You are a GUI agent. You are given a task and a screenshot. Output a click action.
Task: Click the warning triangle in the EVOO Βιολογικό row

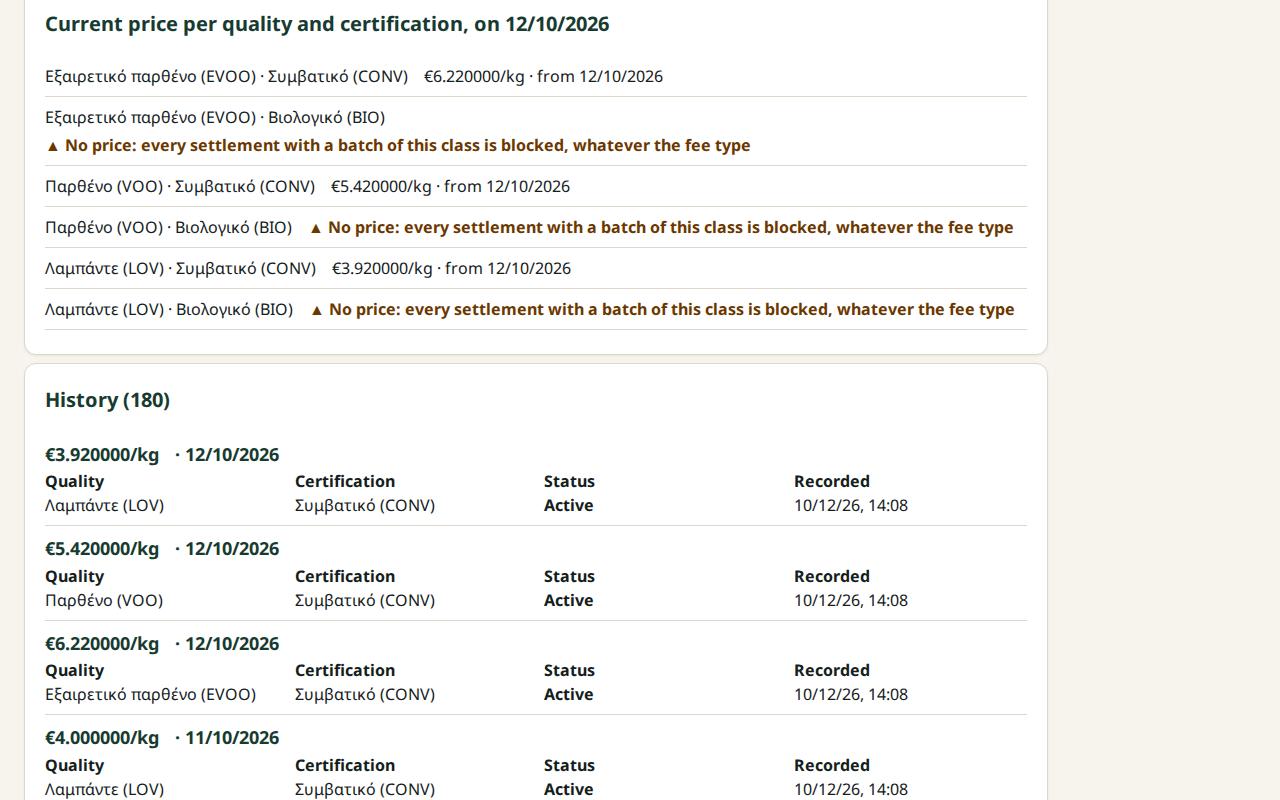coord(53,146)
